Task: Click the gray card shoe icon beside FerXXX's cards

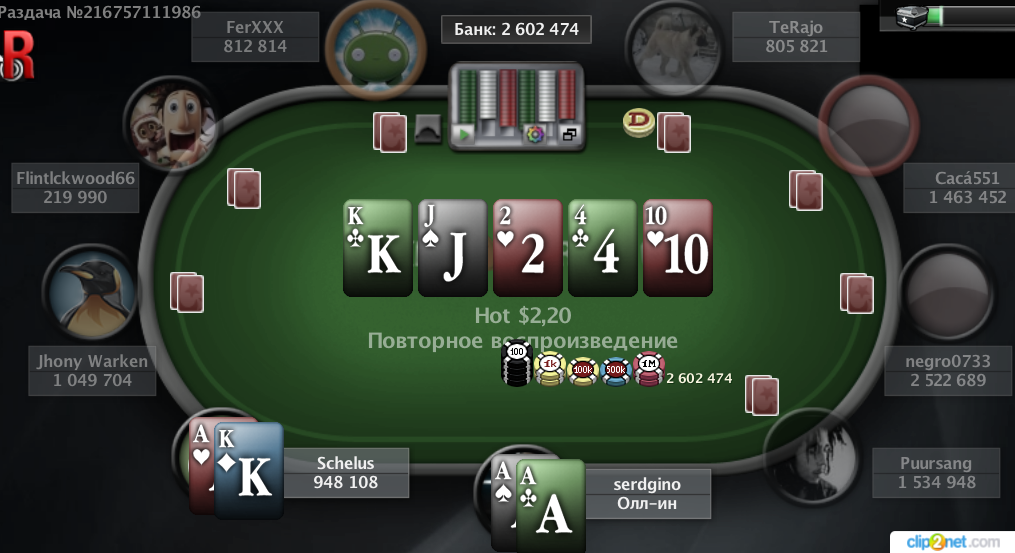Action: click(x=428, y=128)
